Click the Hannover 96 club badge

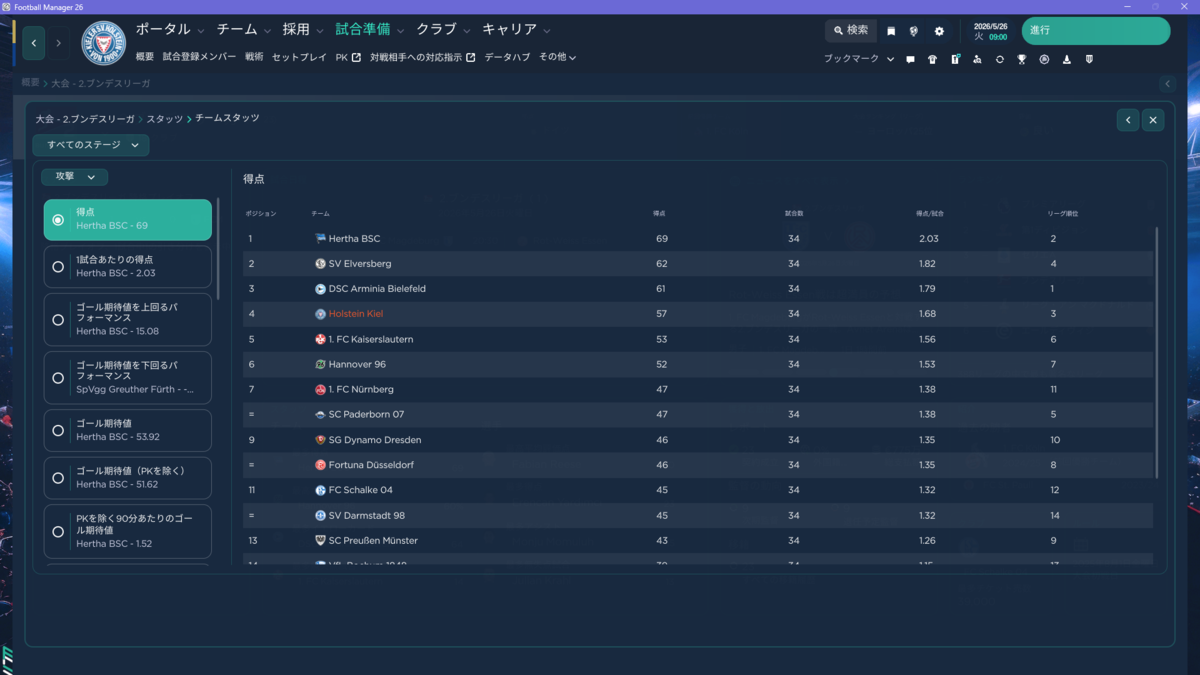(320, 364)
